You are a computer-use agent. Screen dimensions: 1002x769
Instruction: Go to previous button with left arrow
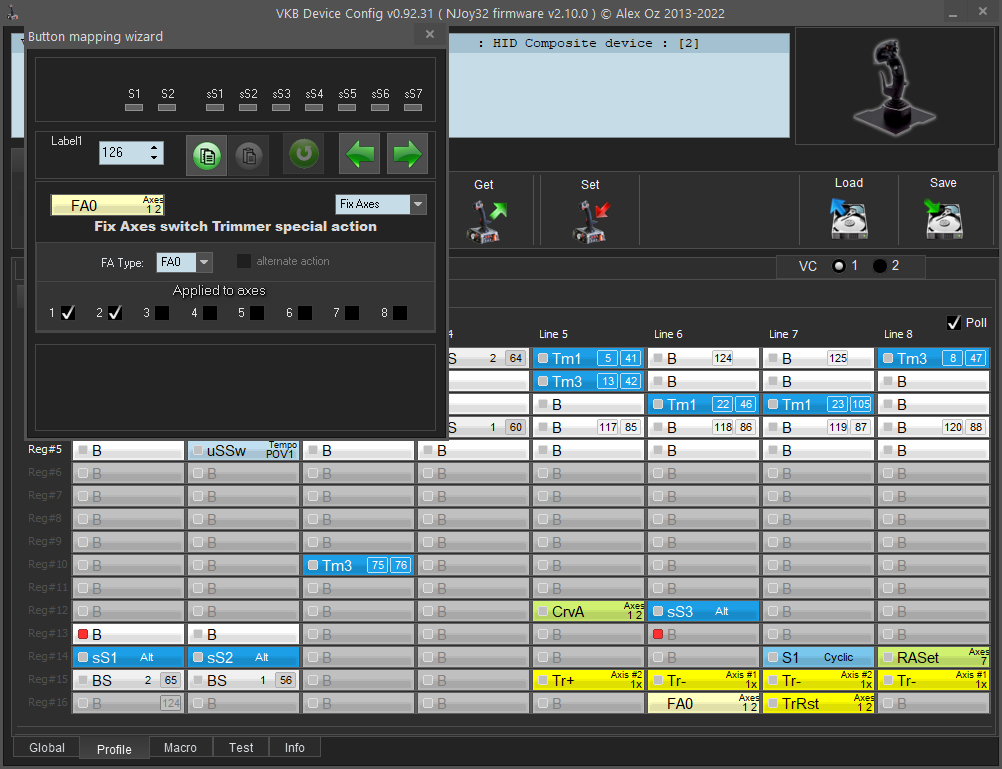(x=360, y=154)
